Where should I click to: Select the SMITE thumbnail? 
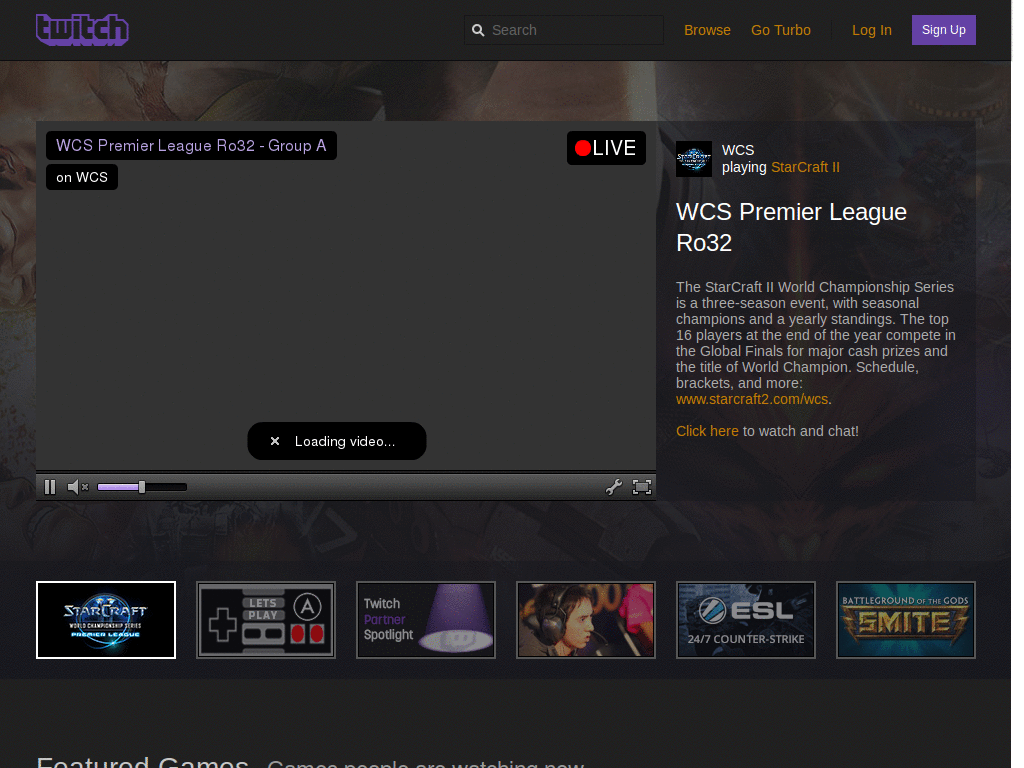(x=906, y=620)
